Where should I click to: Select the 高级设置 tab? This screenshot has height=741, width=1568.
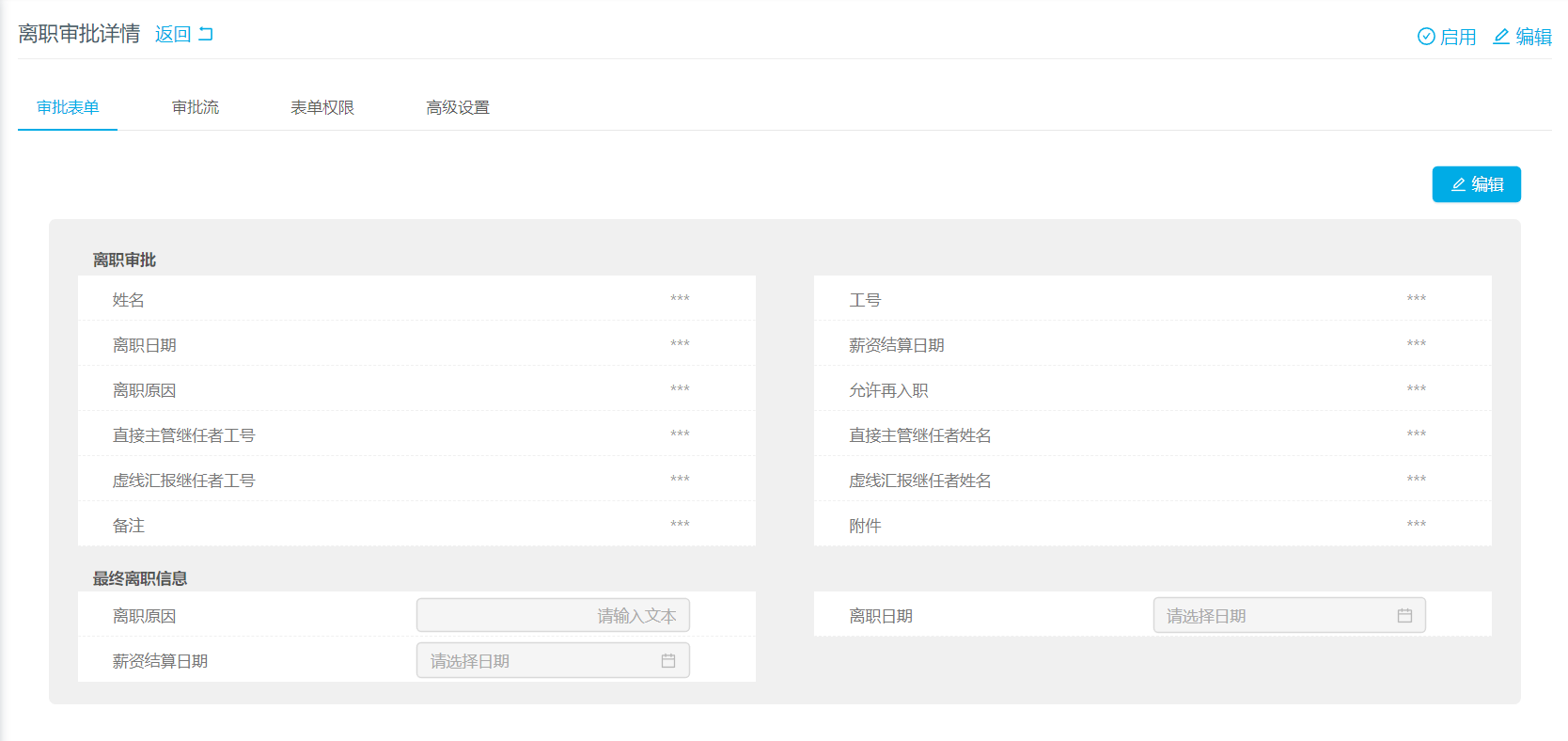[457, 107]
